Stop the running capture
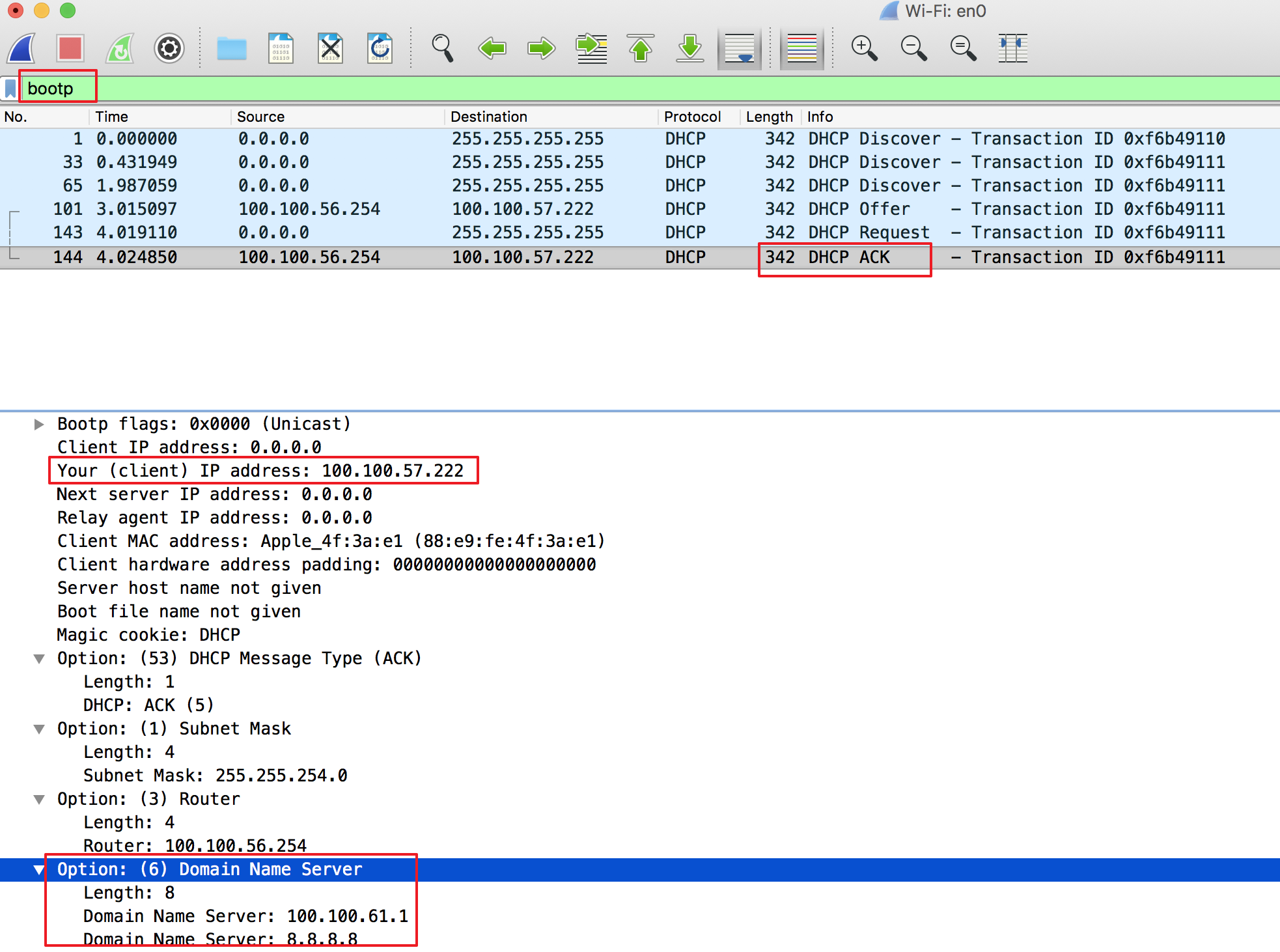The image size is (1280, 952). [70, 48]
